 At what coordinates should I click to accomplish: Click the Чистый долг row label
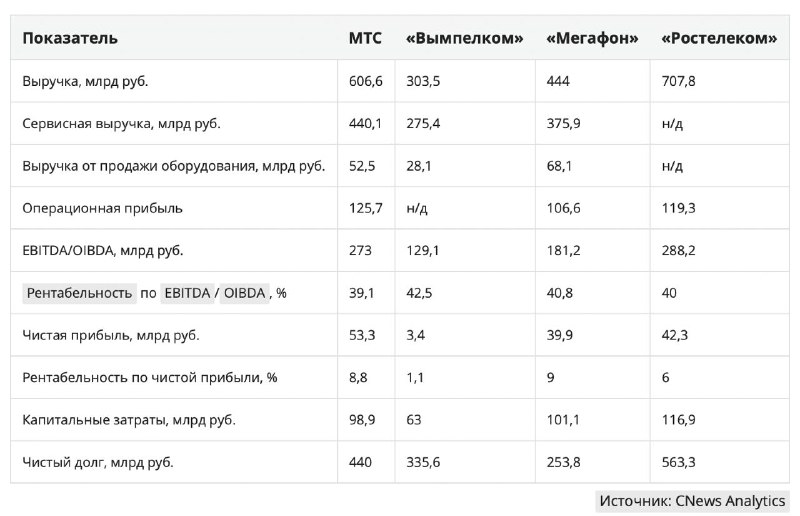tap(98, 462)
